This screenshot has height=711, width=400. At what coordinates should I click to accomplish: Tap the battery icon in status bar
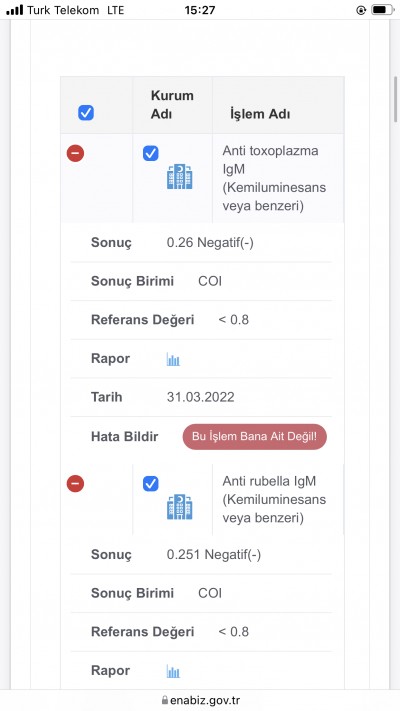click(x=382, y=10)
